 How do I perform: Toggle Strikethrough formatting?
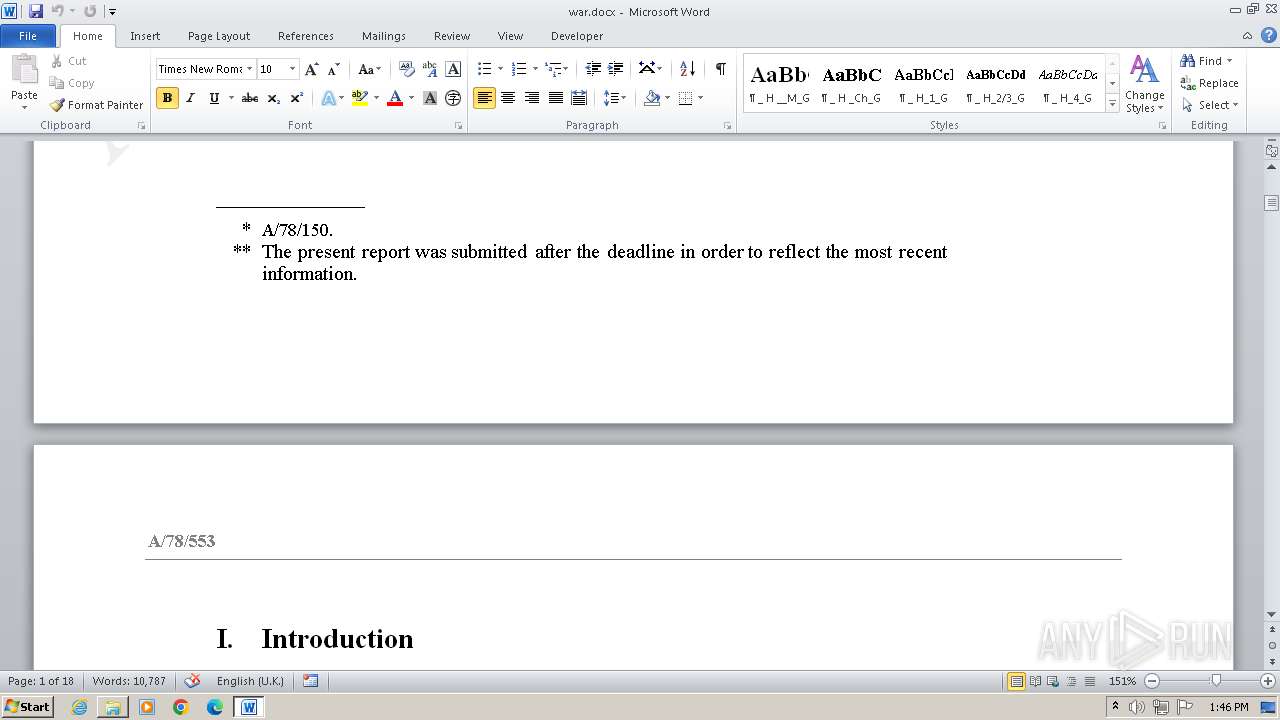pyautogui.click(x=250, y=98)
